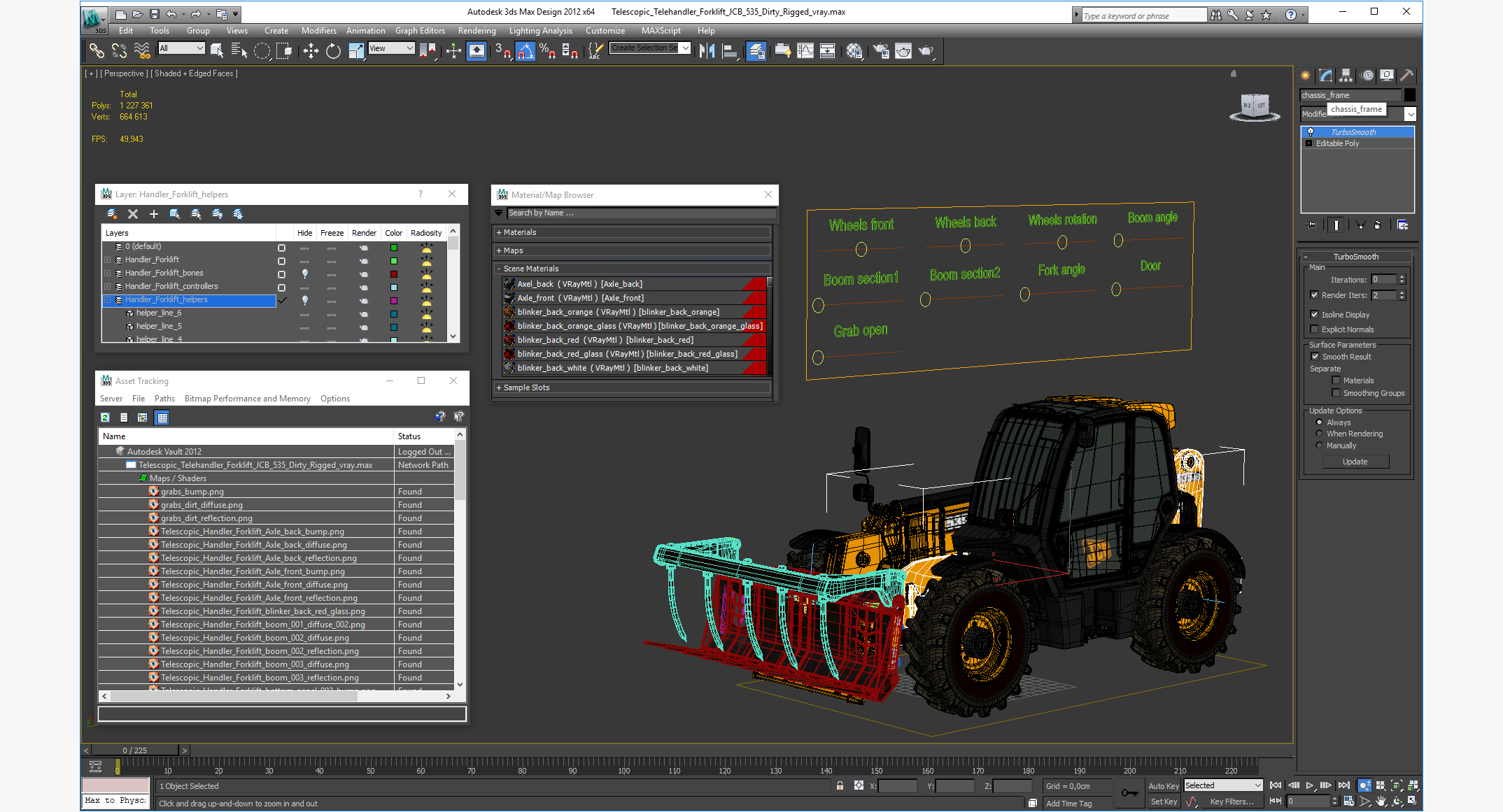Viewport: 1503px width, 812px height.
Task: Open the key mode Selected dropdown
Action: 1223,785
